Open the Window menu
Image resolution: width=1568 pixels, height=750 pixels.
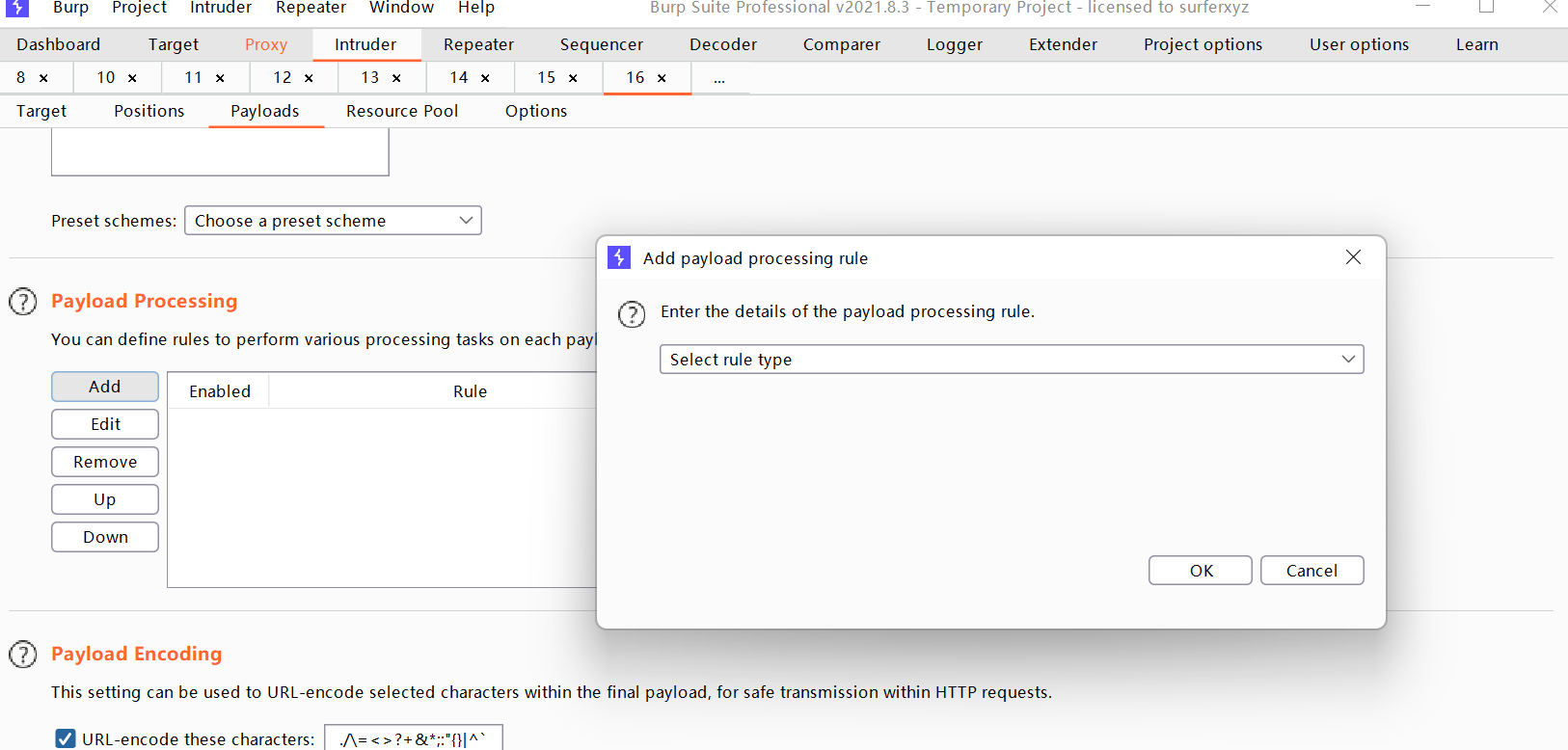point(401,8)
